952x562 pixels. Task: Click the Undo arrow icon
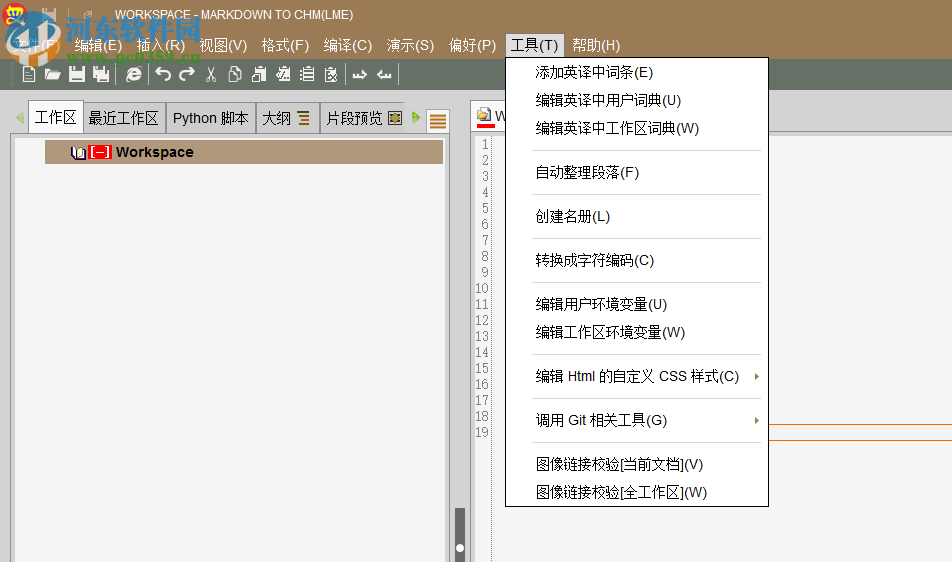tap(163, 74)
